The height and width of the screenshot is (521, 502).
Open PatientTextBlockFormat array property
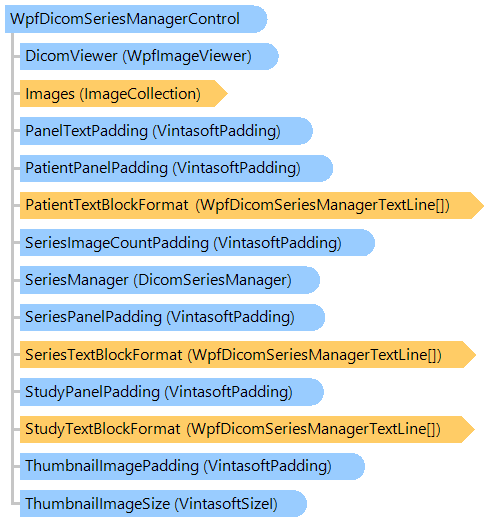click(x=252, y=205)
